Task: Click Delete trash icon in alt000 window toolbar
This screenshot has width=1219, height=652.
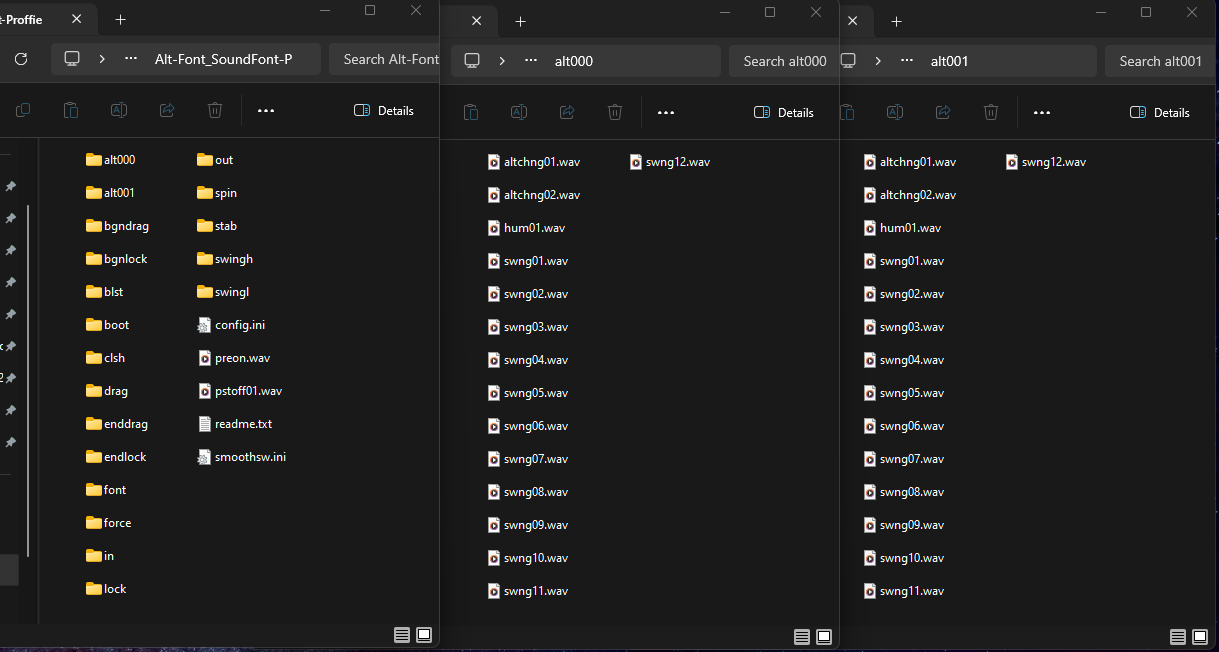Action: click(x=615, y=112)
